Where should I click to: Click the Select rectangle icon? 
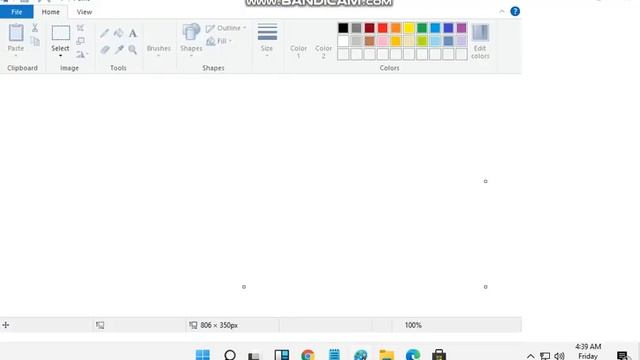pos(60,33)
